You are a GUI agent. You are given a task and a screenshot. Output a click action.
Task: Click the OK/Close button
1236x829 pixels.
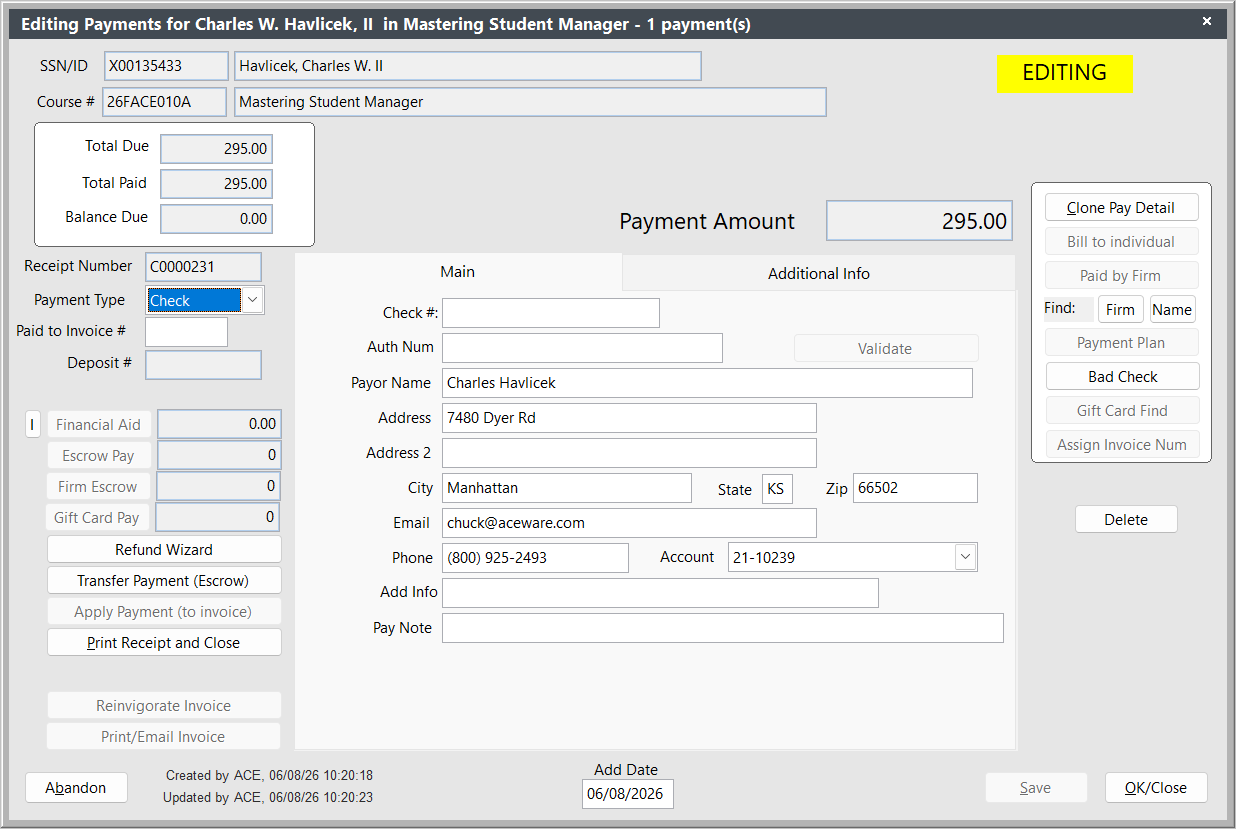click(x=1156, y=788)
